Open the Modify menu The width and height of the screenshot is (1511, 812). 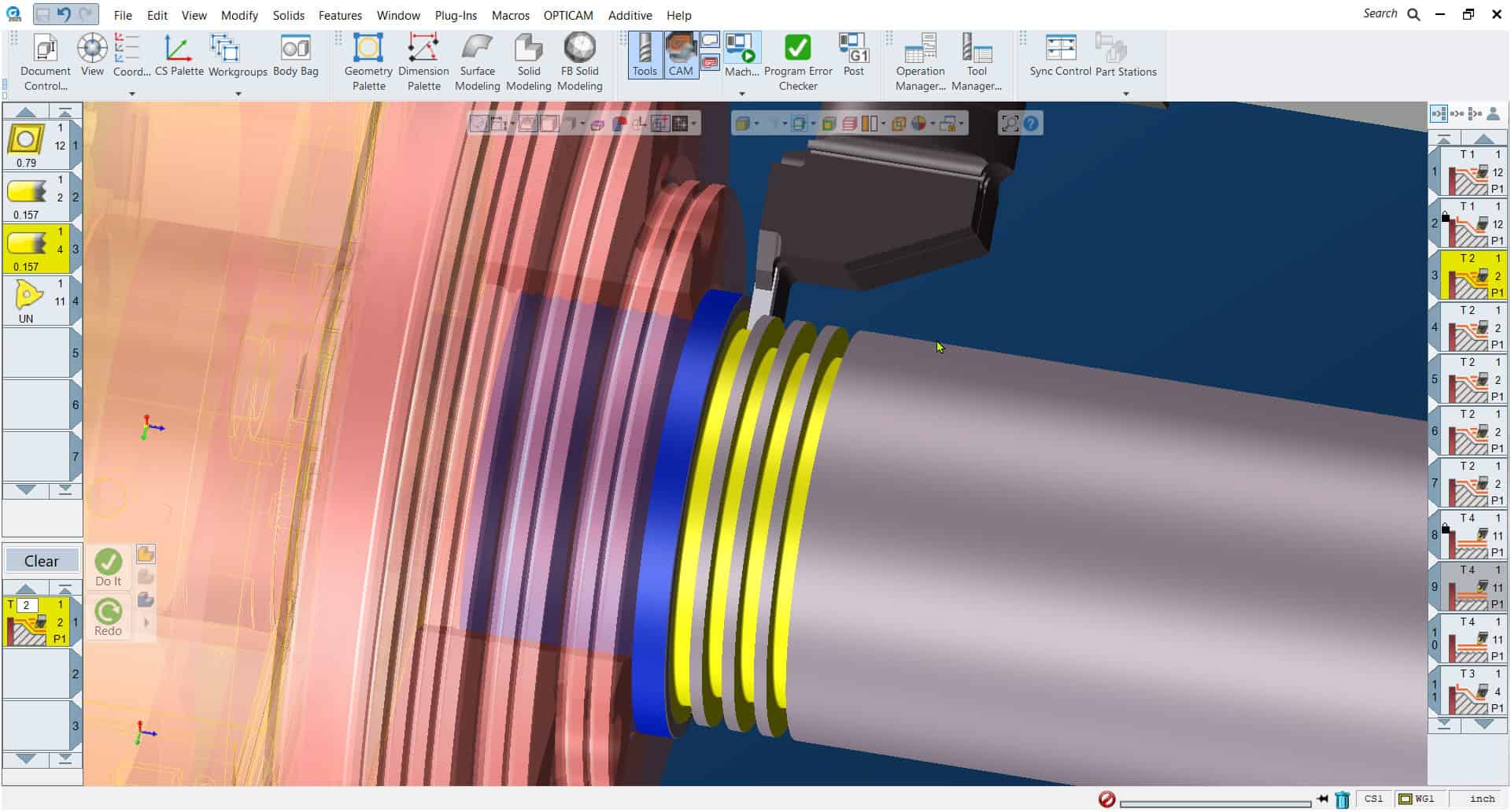(239, 15)
